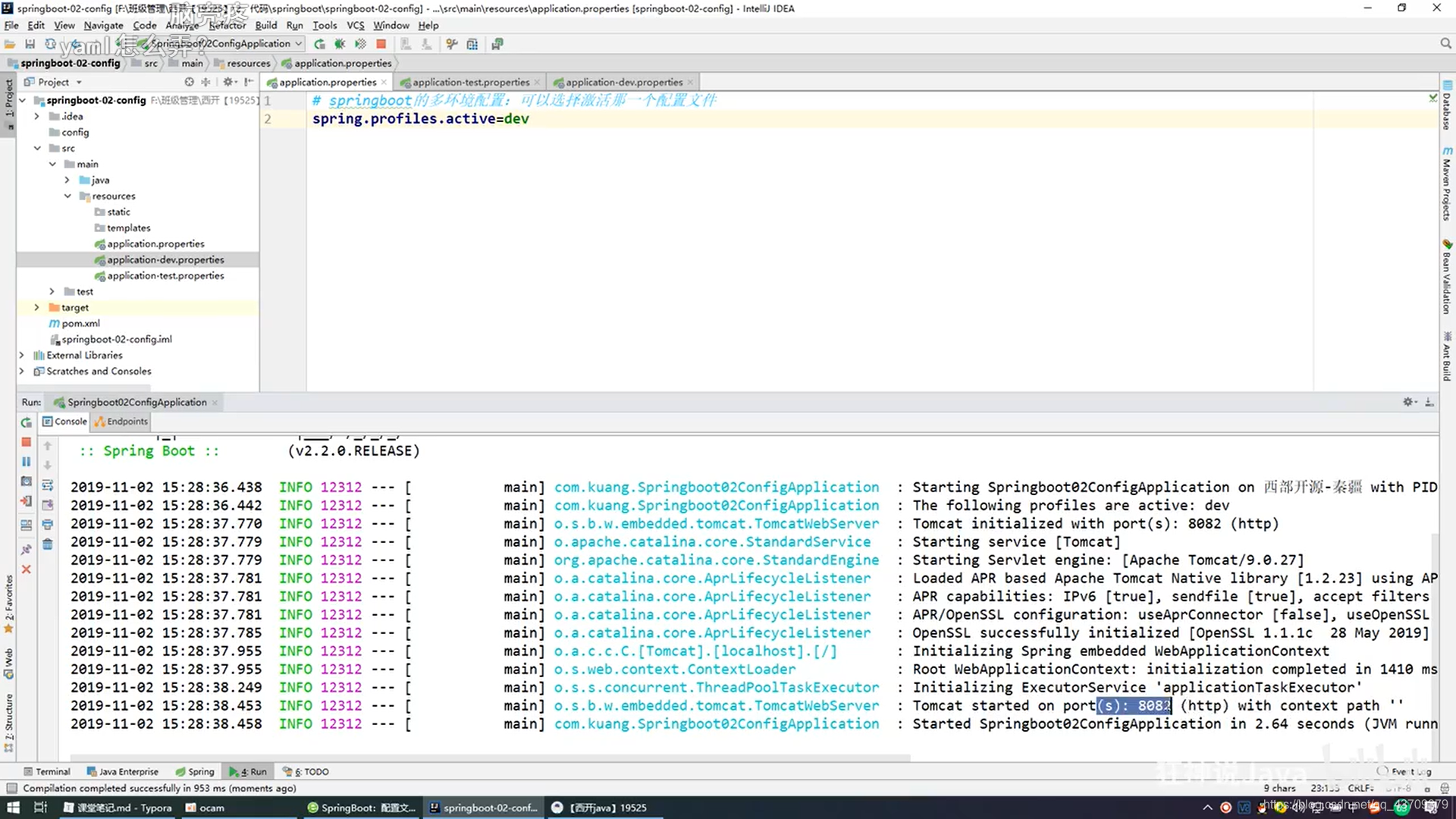Open the Java Enterprise tool window
This screenshot has height=819, width=1456.
(122, 771)
